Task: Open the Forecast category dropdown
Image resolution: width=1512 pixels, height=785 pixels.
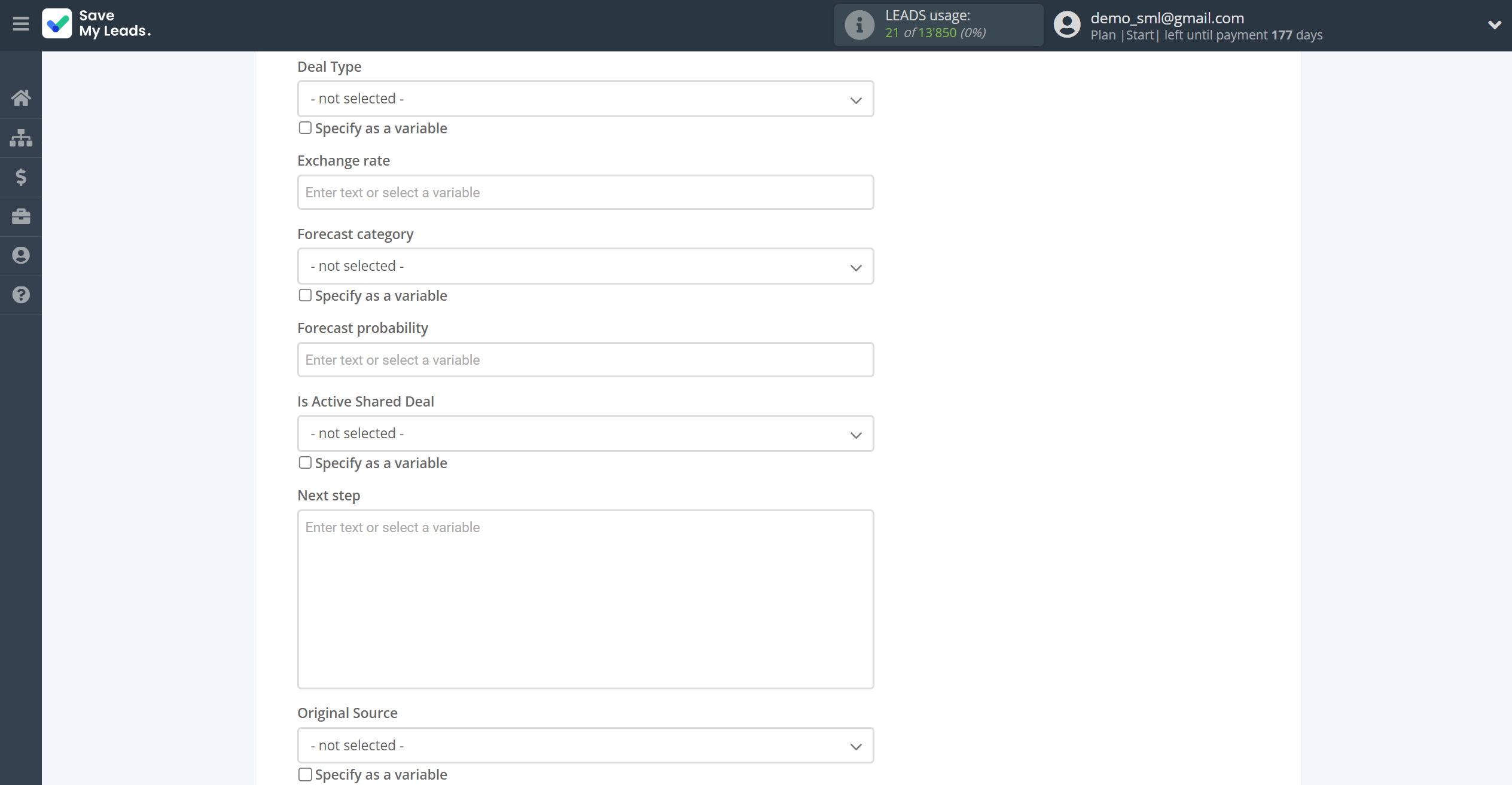Action: tap(586, 266)
